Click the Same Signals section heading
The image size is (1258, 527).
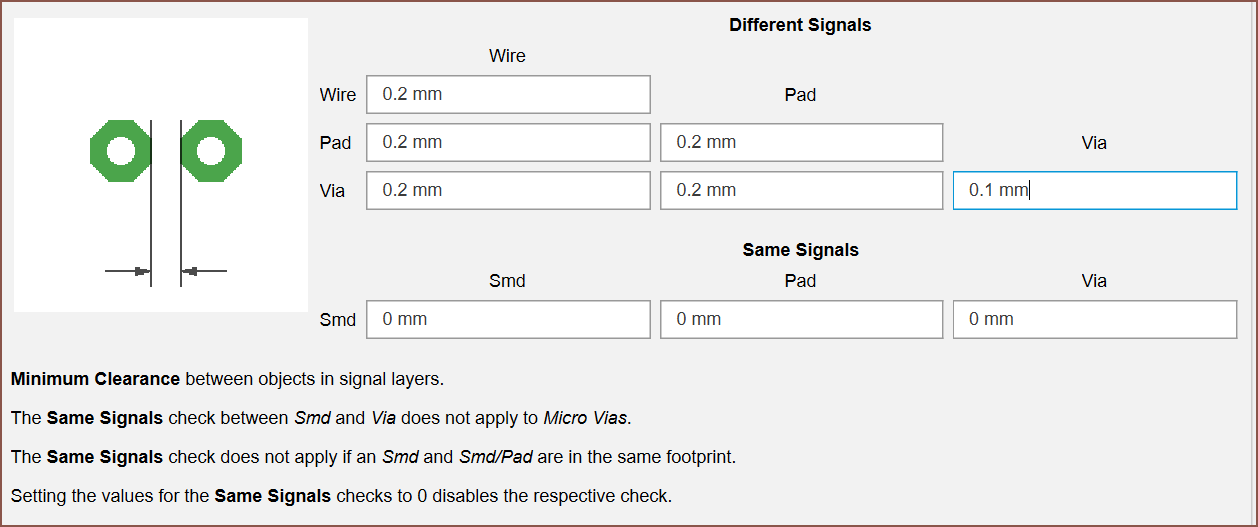click(x=800, y=250)
